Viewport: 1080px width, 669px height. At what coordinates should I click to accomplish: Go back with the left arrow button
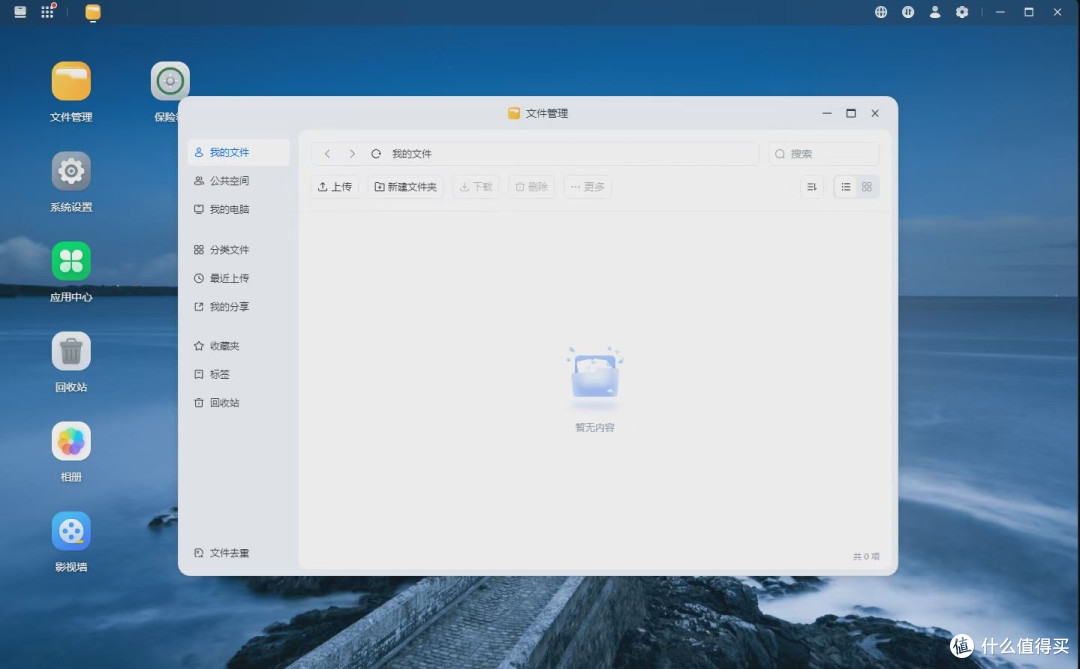click(328, 154)
